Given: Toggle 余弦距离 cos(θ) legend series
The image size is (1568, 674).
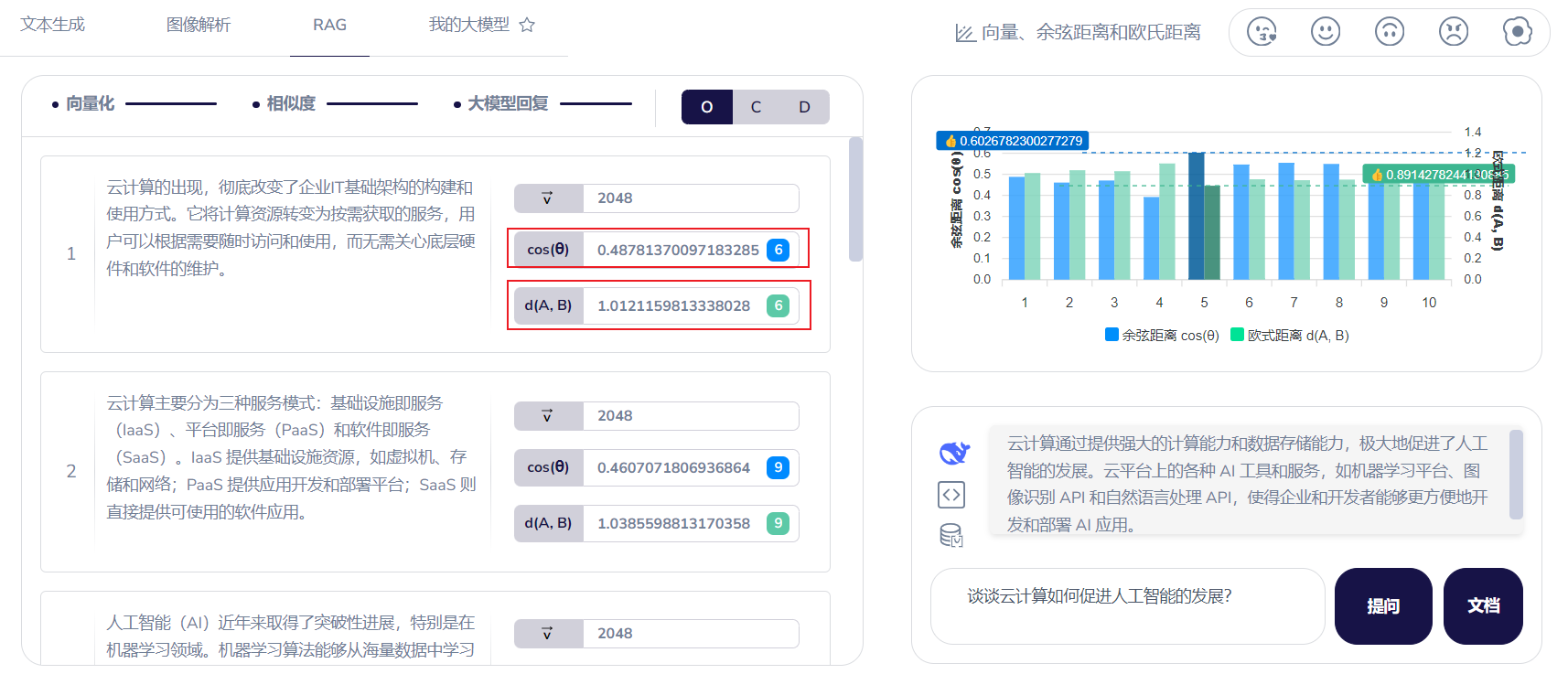Looking at the screenshot, I should (x=1162, y=336).
